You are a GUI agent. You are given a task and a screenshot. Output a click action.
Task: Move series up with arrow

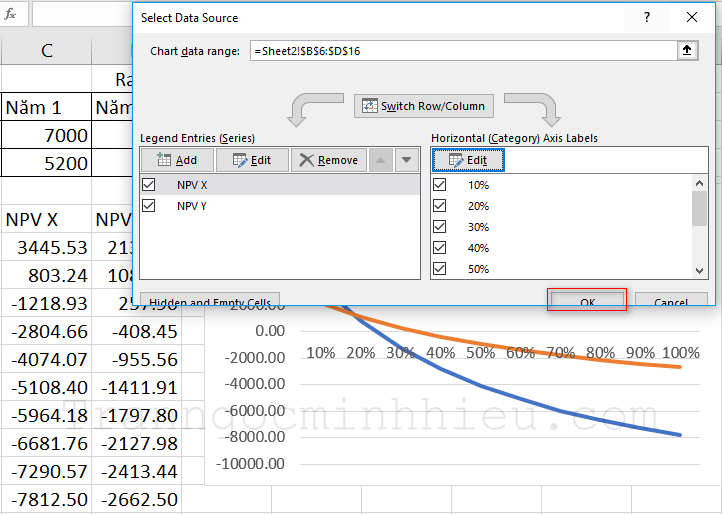381,160
